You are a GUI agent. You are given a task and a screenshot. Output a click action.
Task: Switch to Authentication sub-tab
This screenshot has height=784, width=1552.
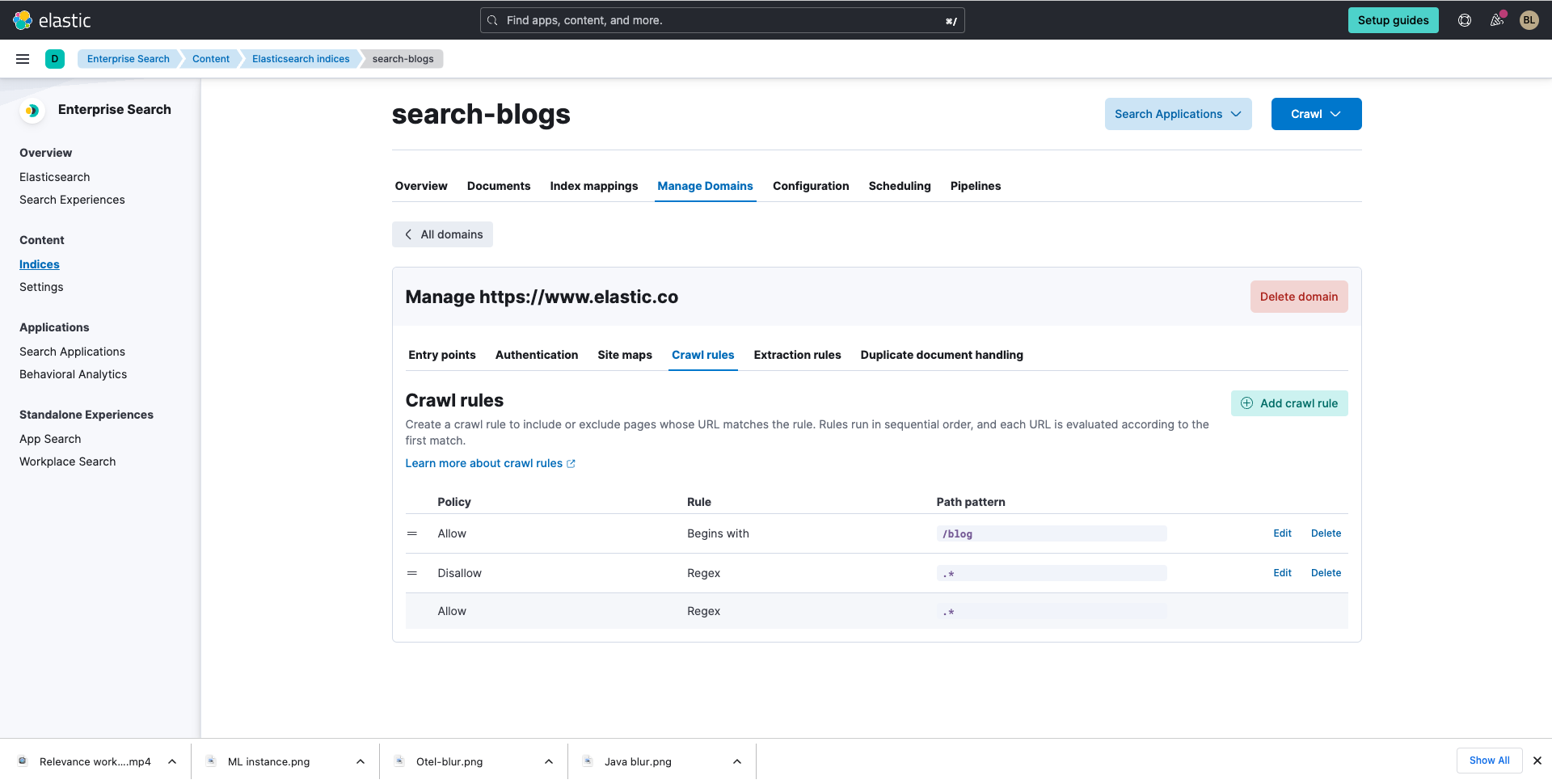pyautogui.click(x=537, y=355)
